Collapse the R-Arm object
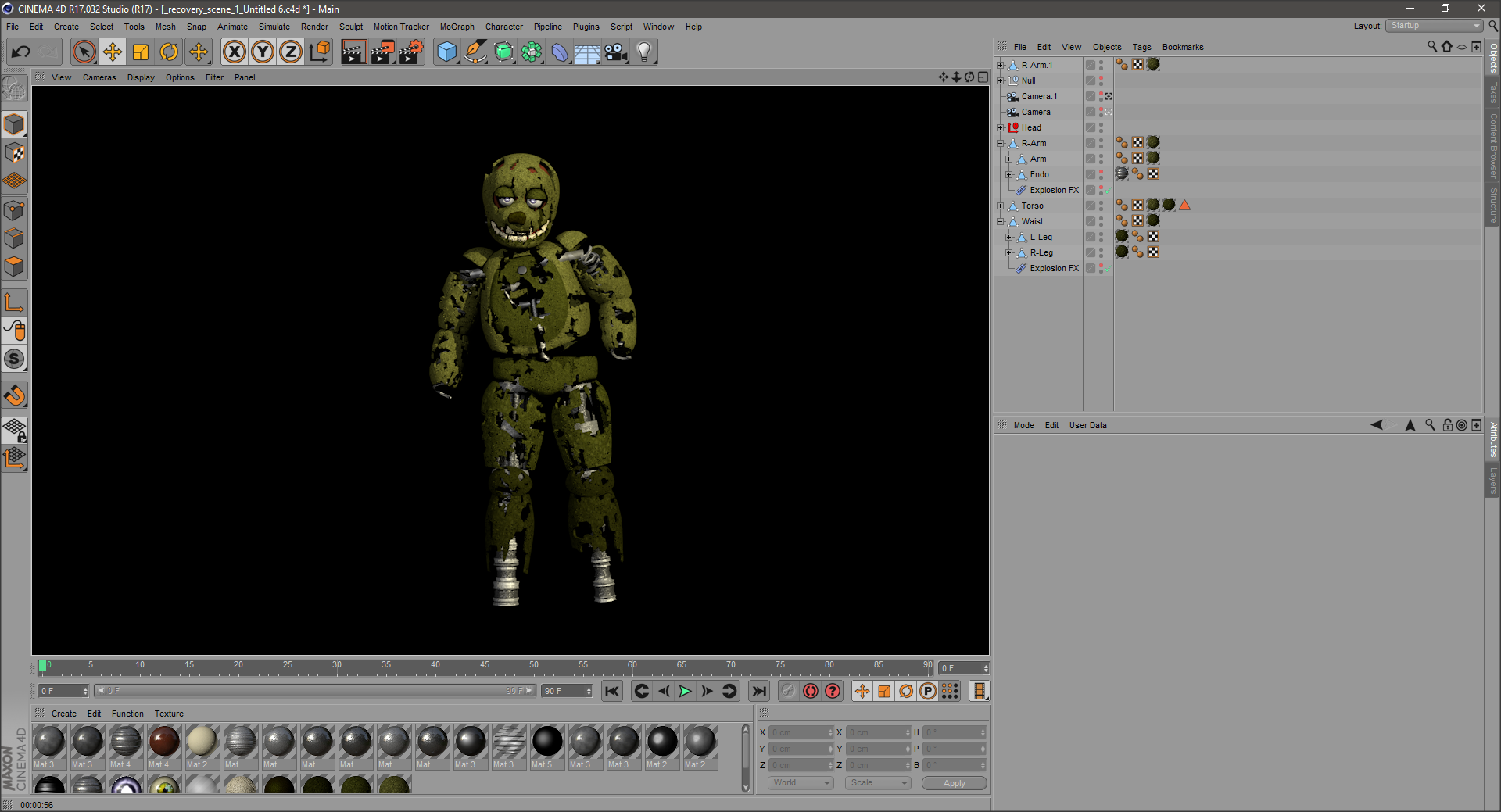The width and height of the screenshot is (1501, 812). [1000, 143]
